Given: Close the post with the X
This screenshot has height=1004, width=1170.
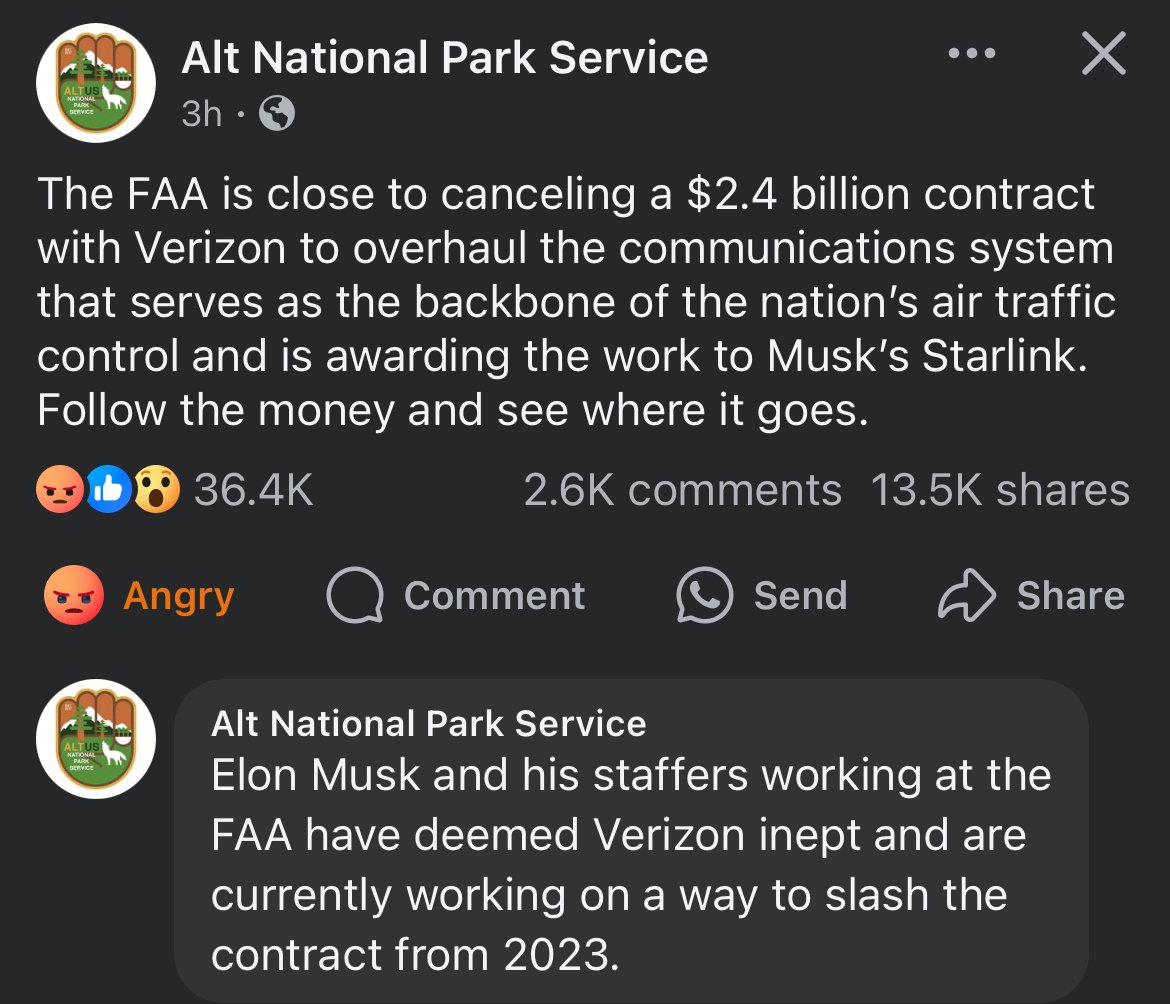Looking at the screenshot, I should coord(1103,54).
